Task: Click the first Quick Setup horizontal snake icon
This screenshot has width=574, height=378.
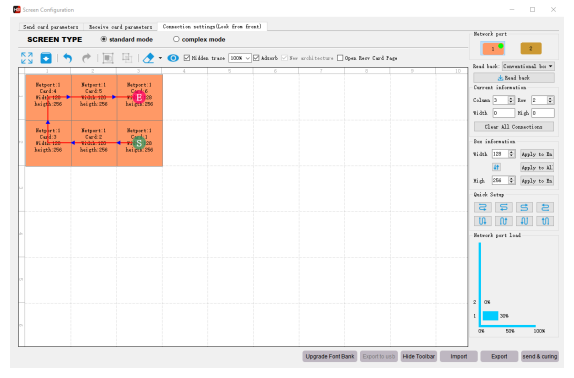Action: pos(482,207)
